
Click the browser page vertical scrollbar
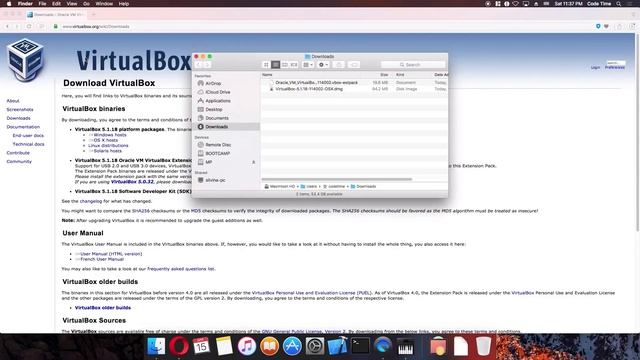point(638,133)
